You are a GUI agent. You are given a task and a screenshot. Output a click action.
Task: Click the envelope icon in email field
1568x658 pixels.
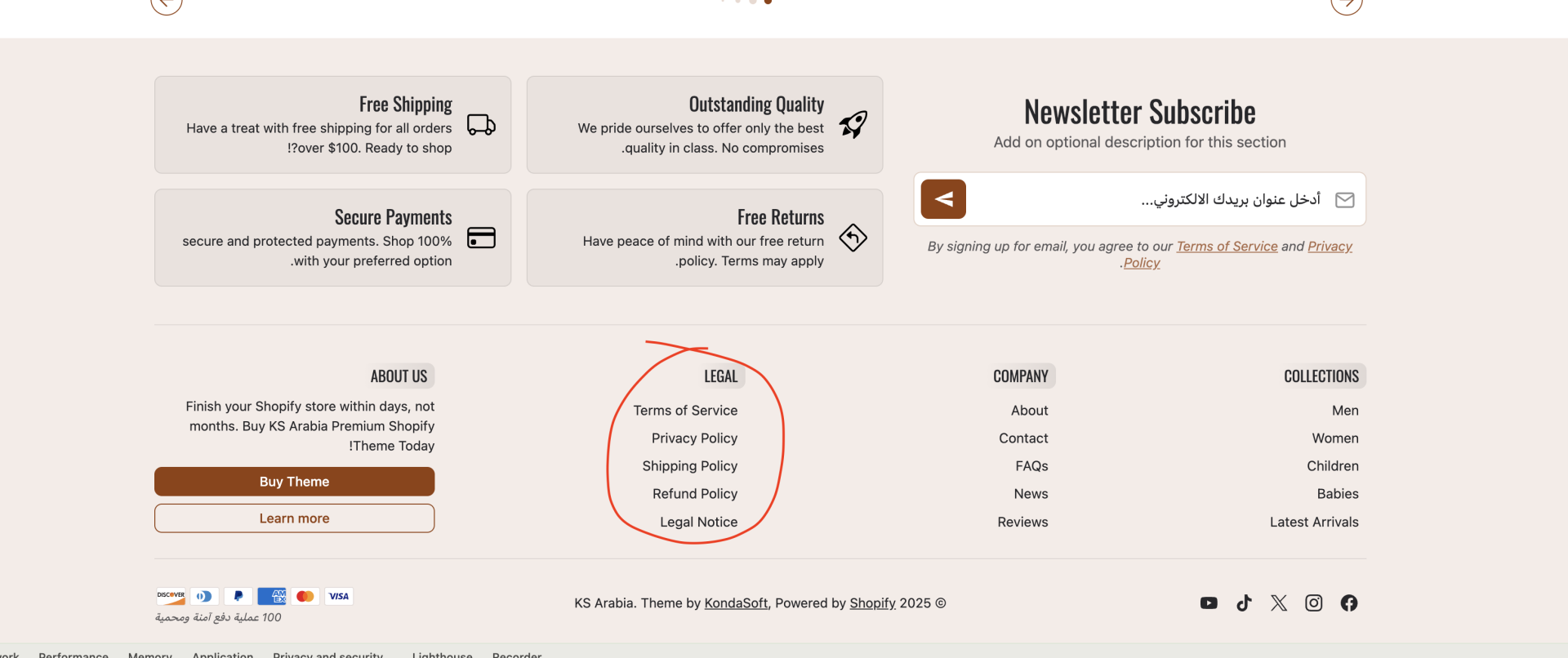pyautogui.click(x=1344, y=200)
